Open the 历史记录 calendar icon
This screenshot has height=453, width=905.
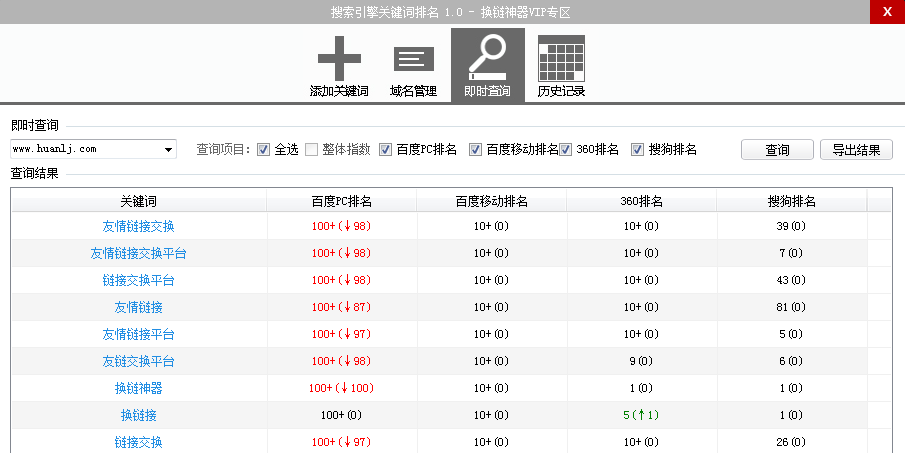point(561,59)
